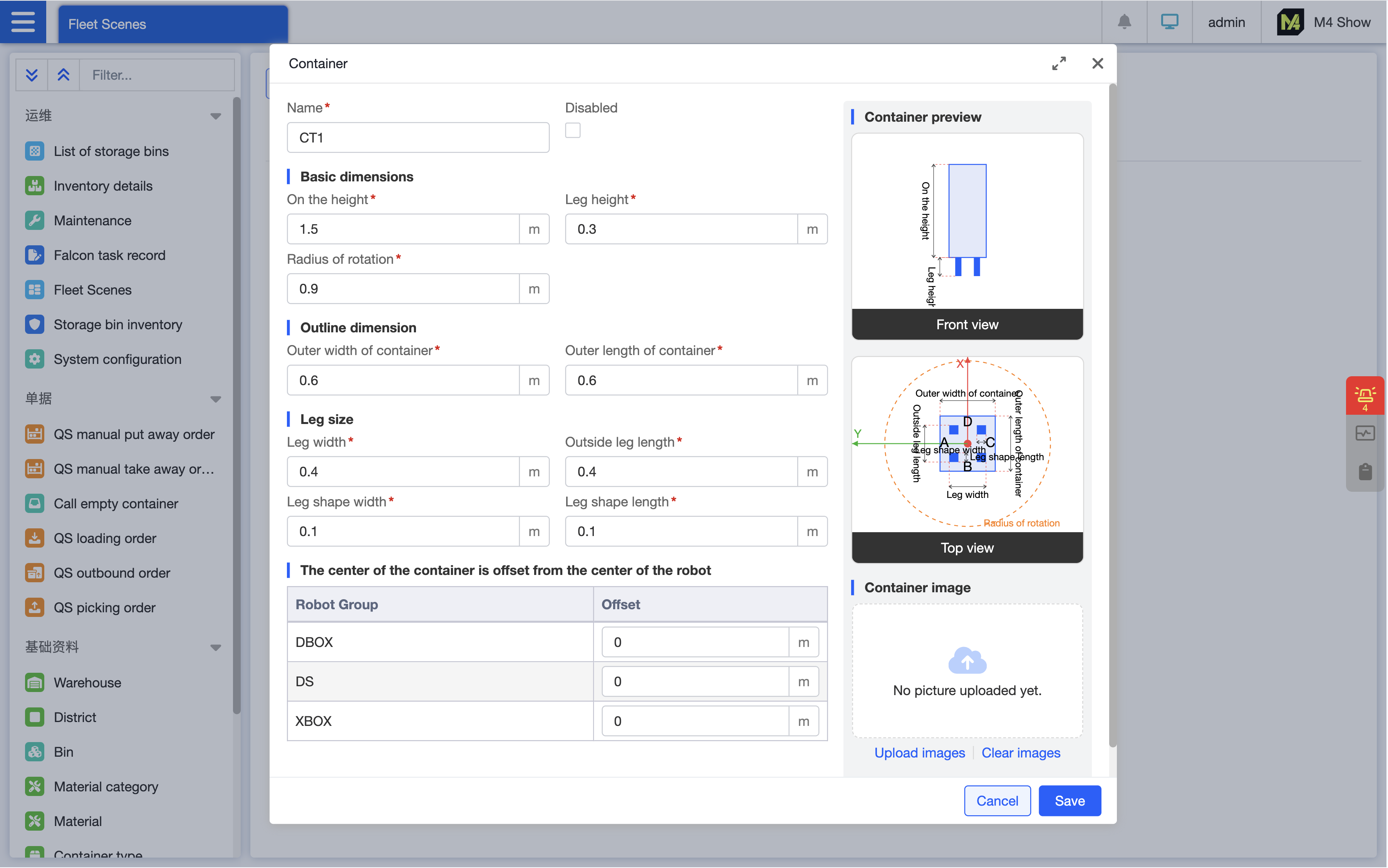Click the cloud upload icon
This screenshot has height=868, width=1388.
(967, 660)
